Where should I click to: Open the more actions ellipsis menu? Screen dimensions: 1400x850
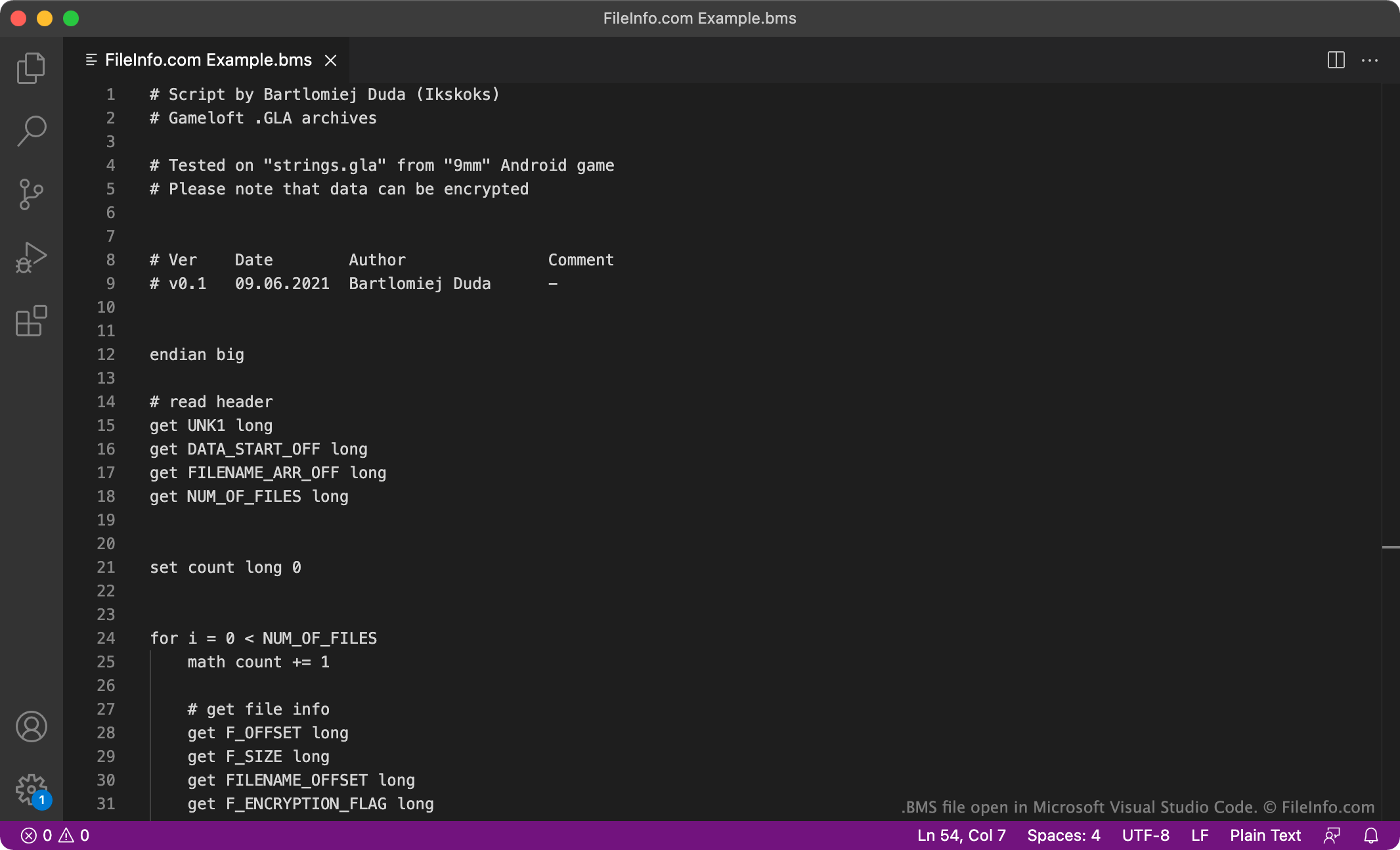tap(1370, 60)
